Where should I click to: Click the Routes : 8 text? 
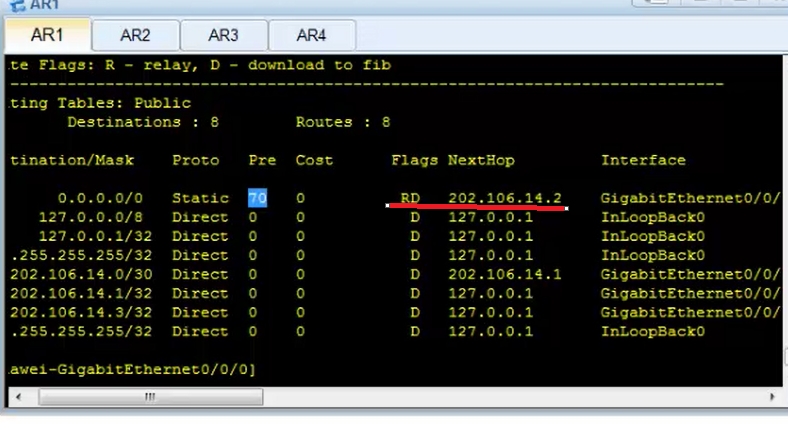click(343, 122)
